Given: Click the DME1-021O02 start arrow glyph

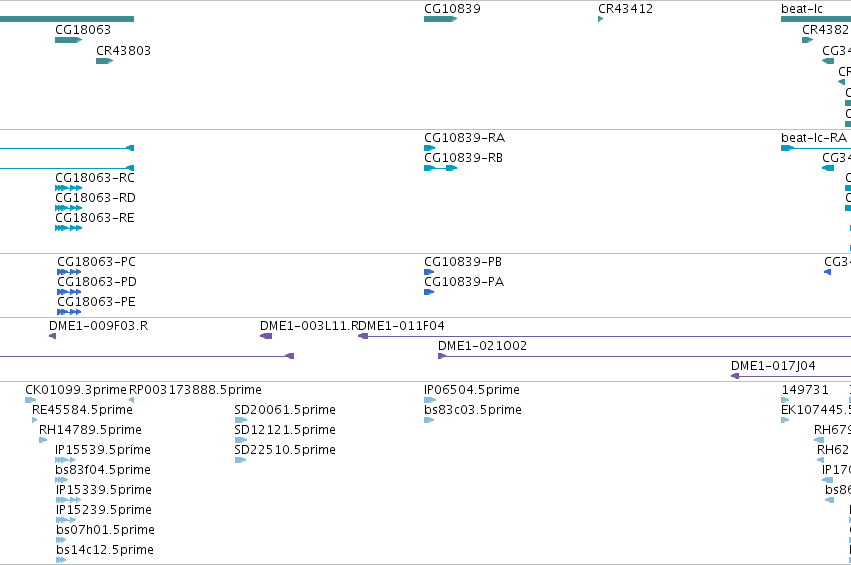Looking at the screenshot, I should point(442,357).
